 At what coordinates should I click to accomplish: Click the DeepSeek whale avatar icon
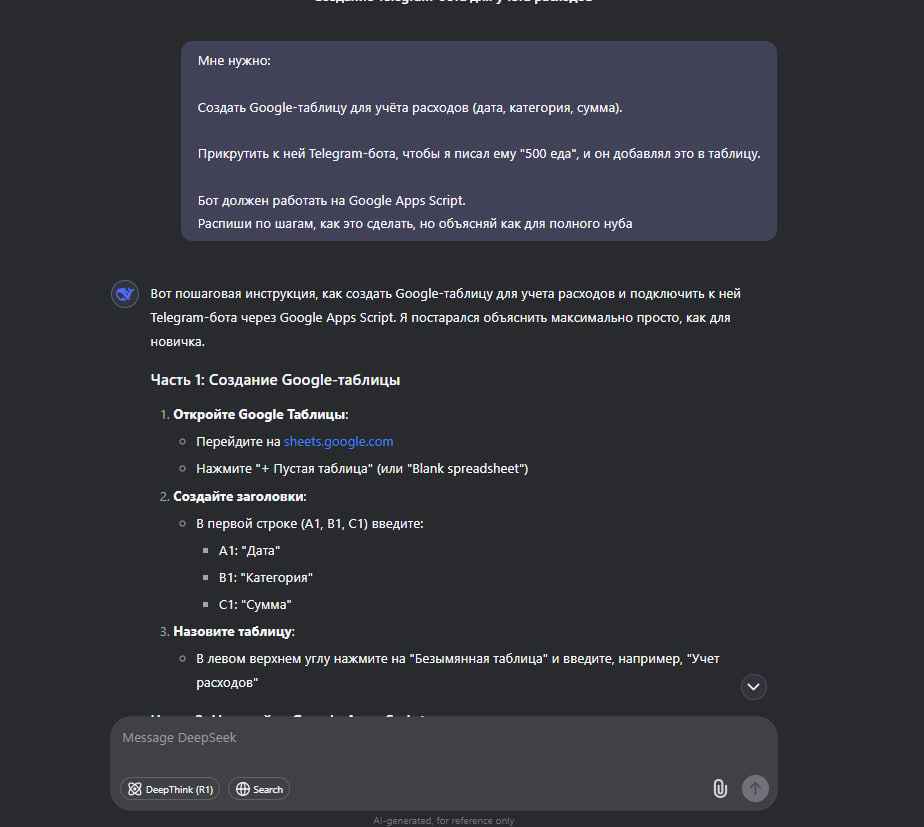125,294
